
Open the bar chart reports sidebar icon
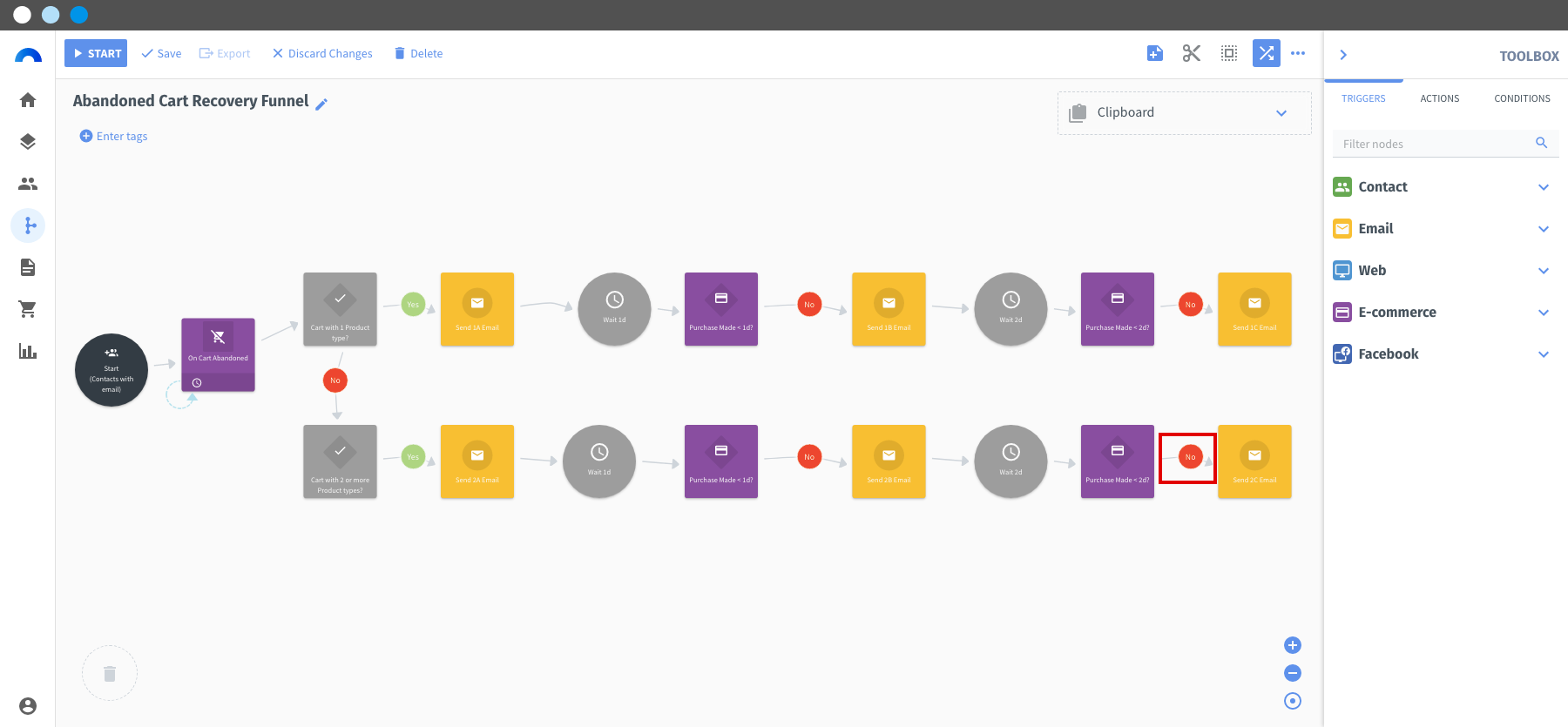pos(28,351)
